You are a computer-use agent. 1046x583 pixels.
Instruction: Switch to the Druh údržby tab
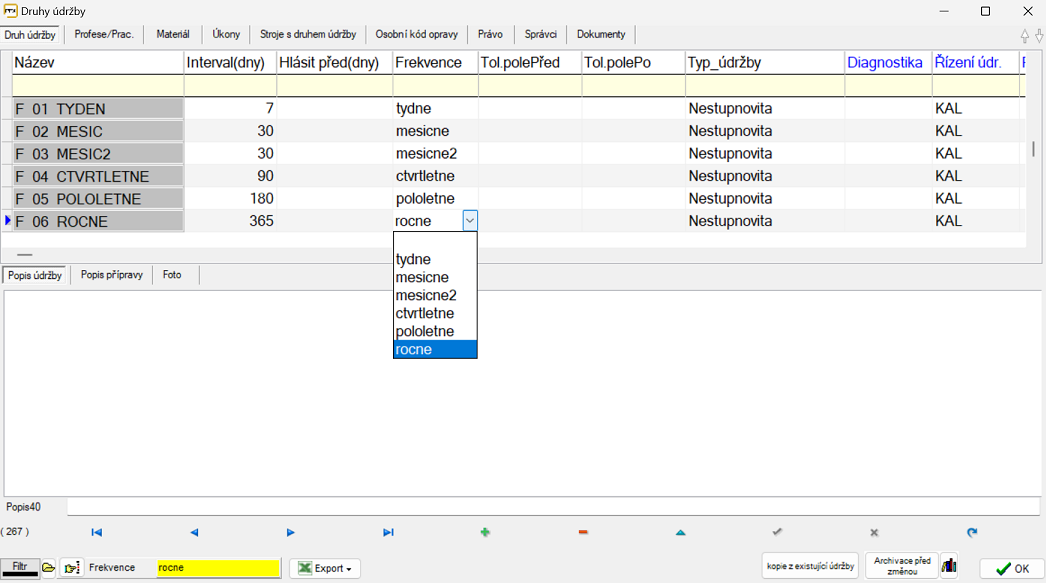click(30, 35)
